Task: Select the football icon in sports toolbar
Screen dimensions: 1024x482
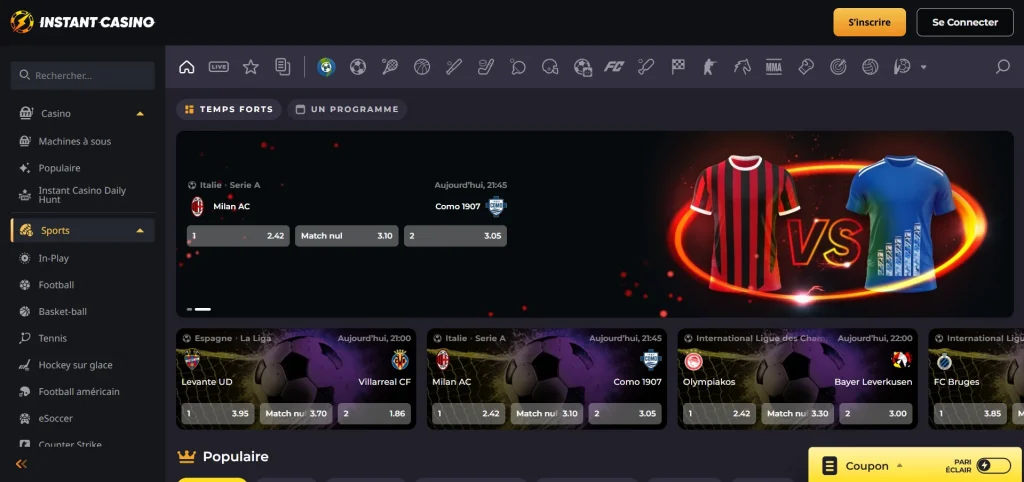Action: 357,67
